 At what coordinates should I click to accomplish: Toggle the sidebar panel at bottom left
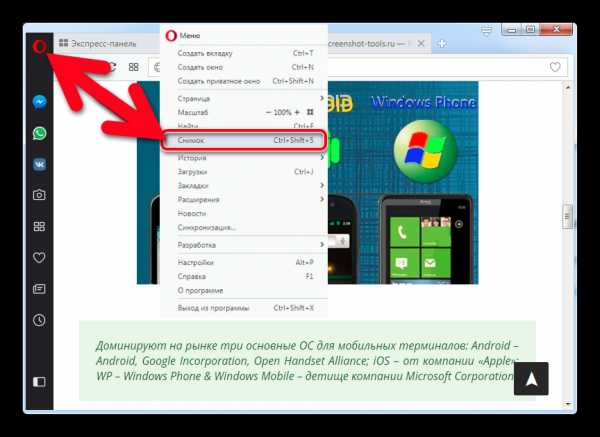[x=39, y=381]
